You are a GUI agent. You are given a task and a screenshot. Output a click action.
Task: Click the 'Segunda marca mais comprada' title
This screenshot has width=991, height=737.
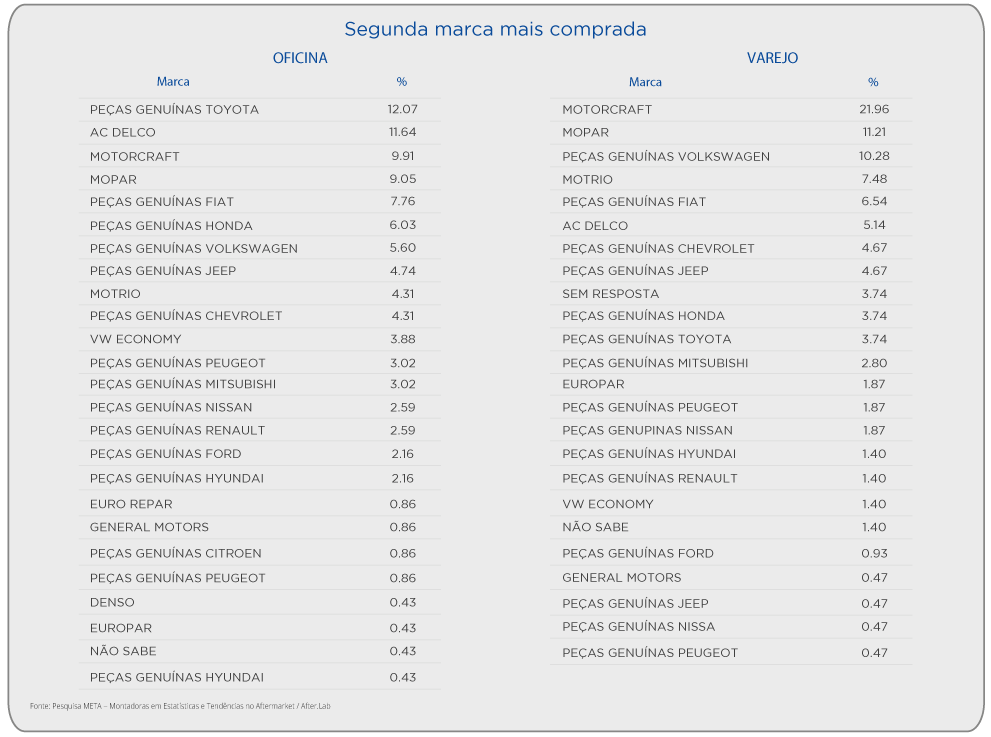tap(495, 29)
